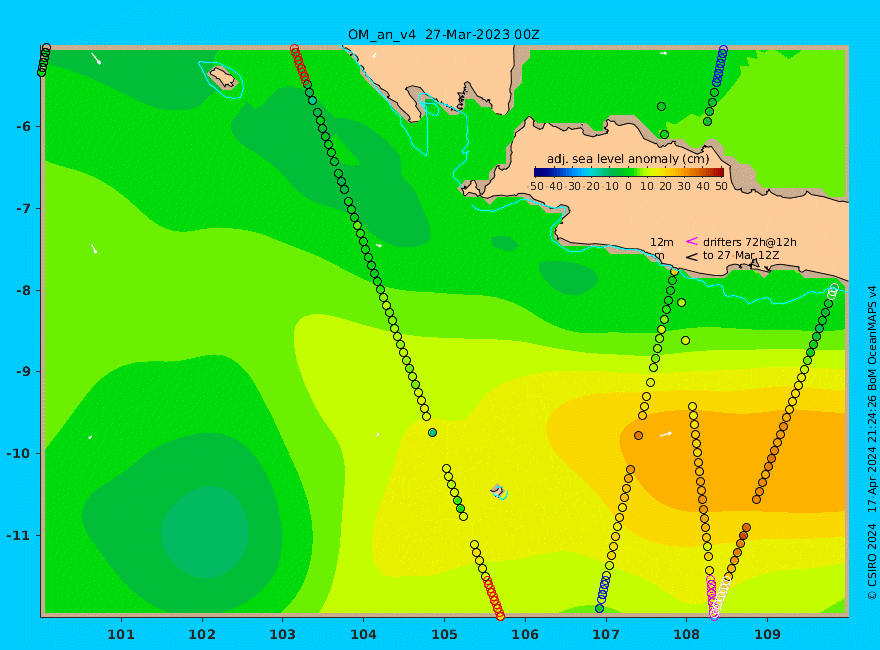Click the 0 tick label under the colorbar

629,186
